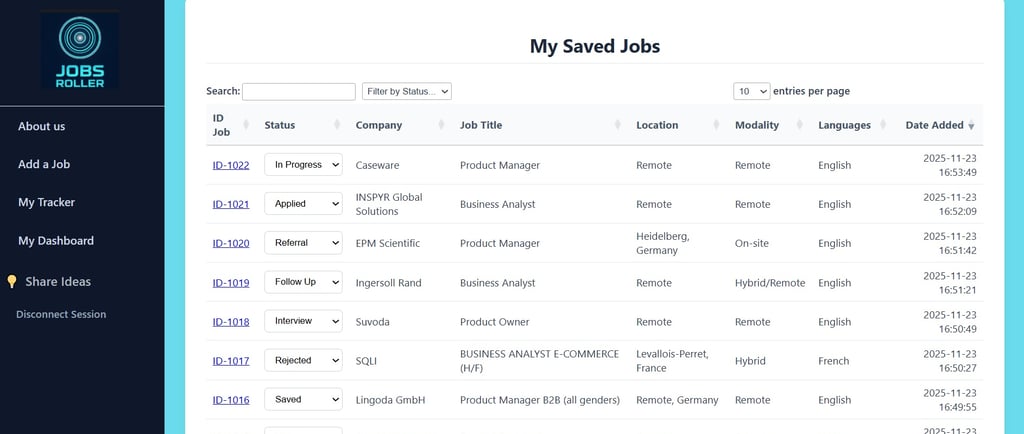Click Disconnect Session in the sidebar
Viewport: 1024px width, 434px height.
(x=61, y=314)
